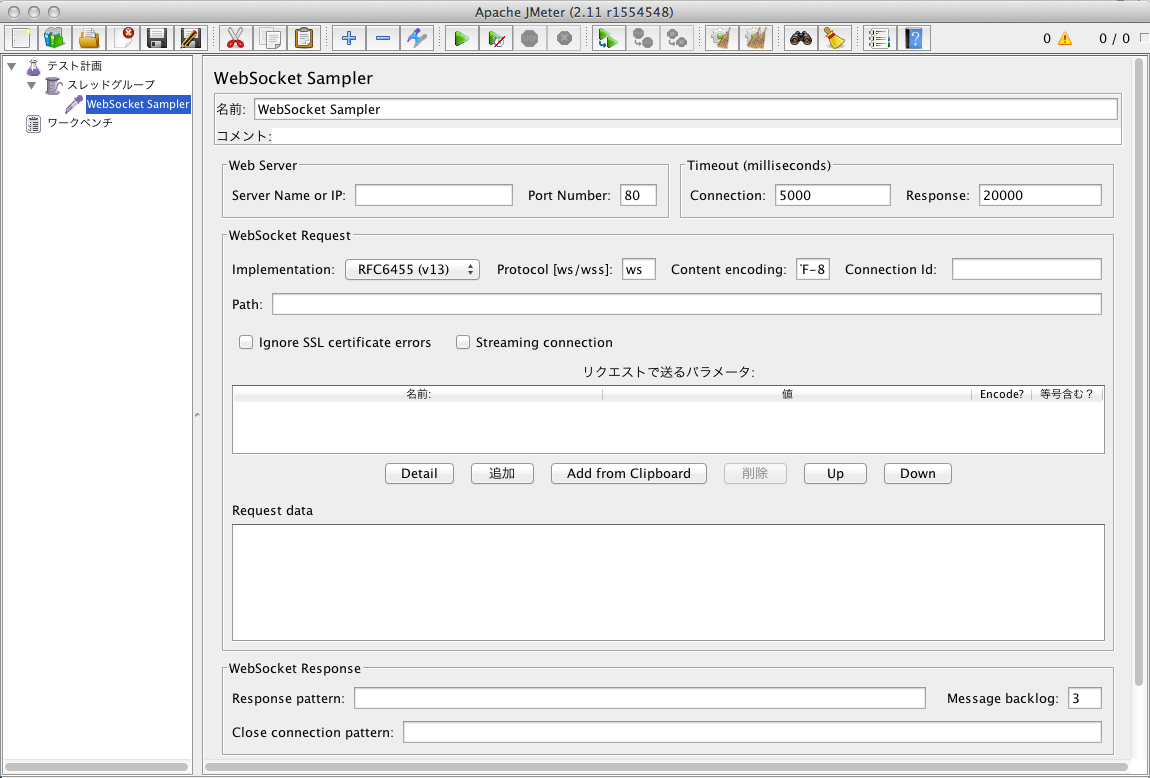Click the Search icon in the toolbar

tap(800, 38)
